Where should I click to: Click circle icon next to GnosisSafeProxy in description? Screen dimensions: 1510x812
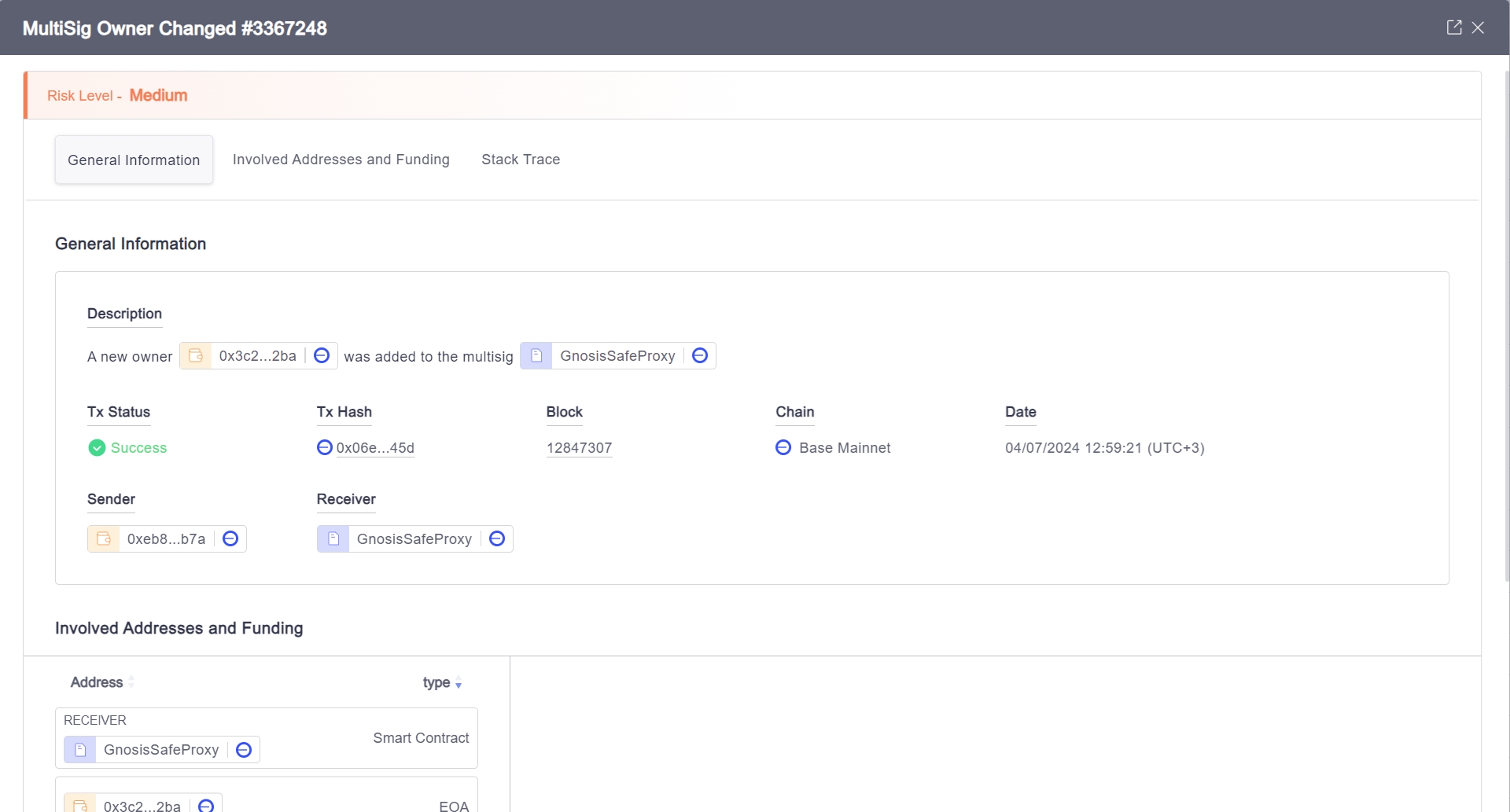pos(700,356)
